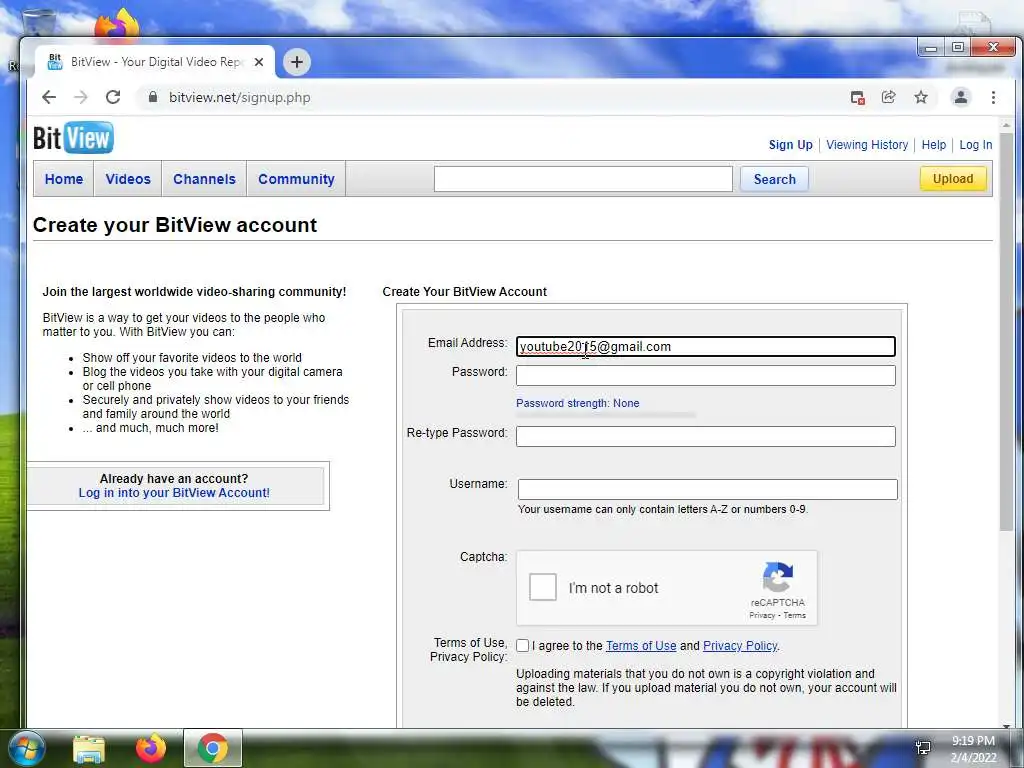Open the Community nav tab
This screenshot has width=1024, height=768.
pos(296,179)
